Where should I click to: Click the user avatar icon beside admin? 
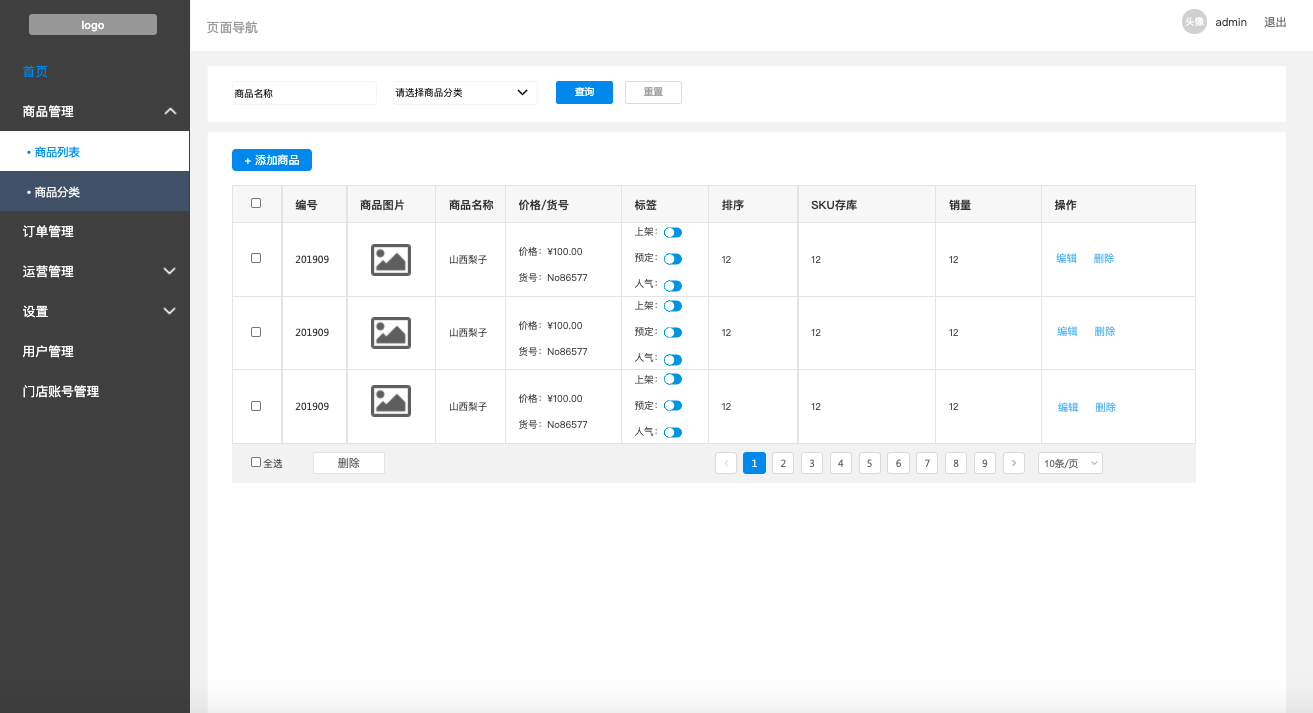click(x=1194, y=22)
